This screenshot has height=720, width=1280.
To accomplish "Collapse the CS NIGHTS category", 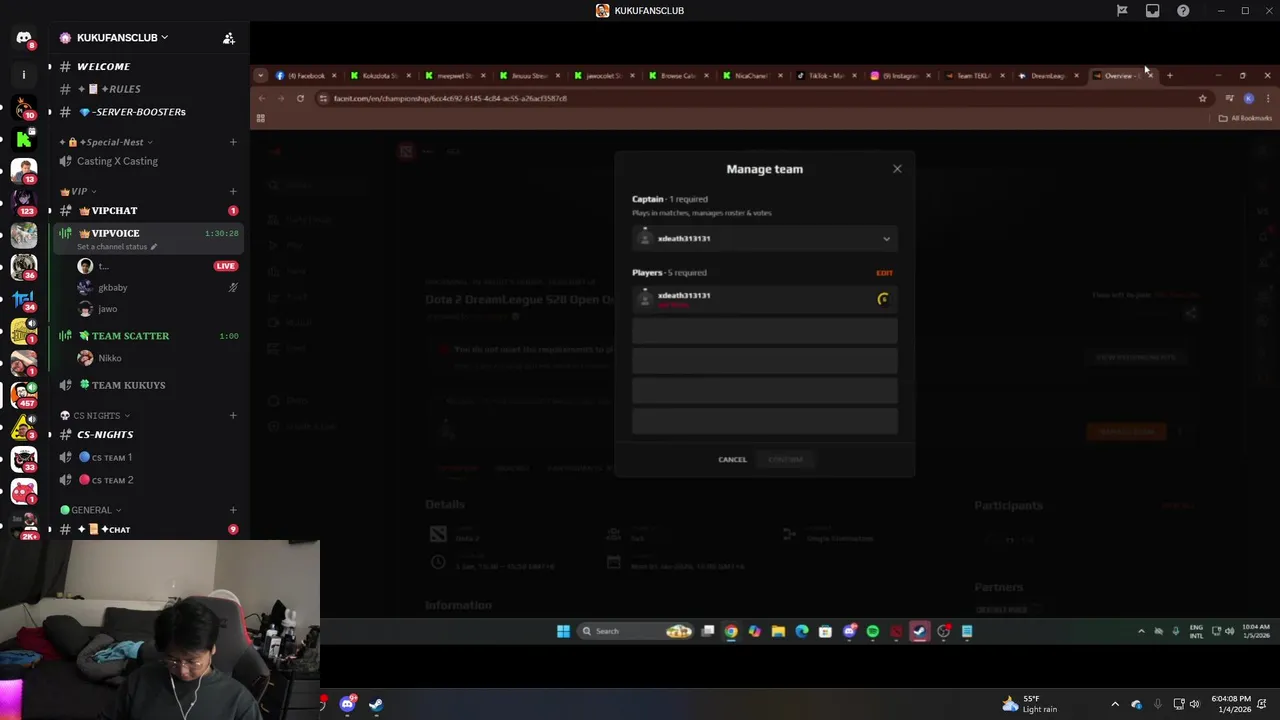I will click(95, 416).
